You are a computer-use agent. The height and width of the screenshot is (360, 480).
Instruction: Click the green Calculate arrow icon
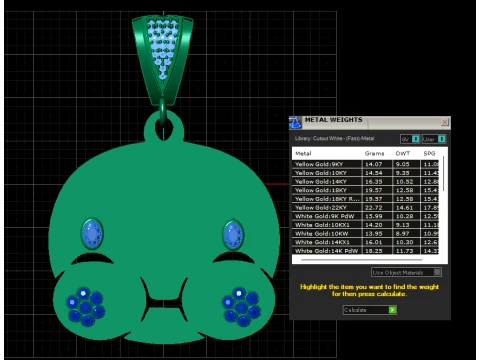coord(393,310)
